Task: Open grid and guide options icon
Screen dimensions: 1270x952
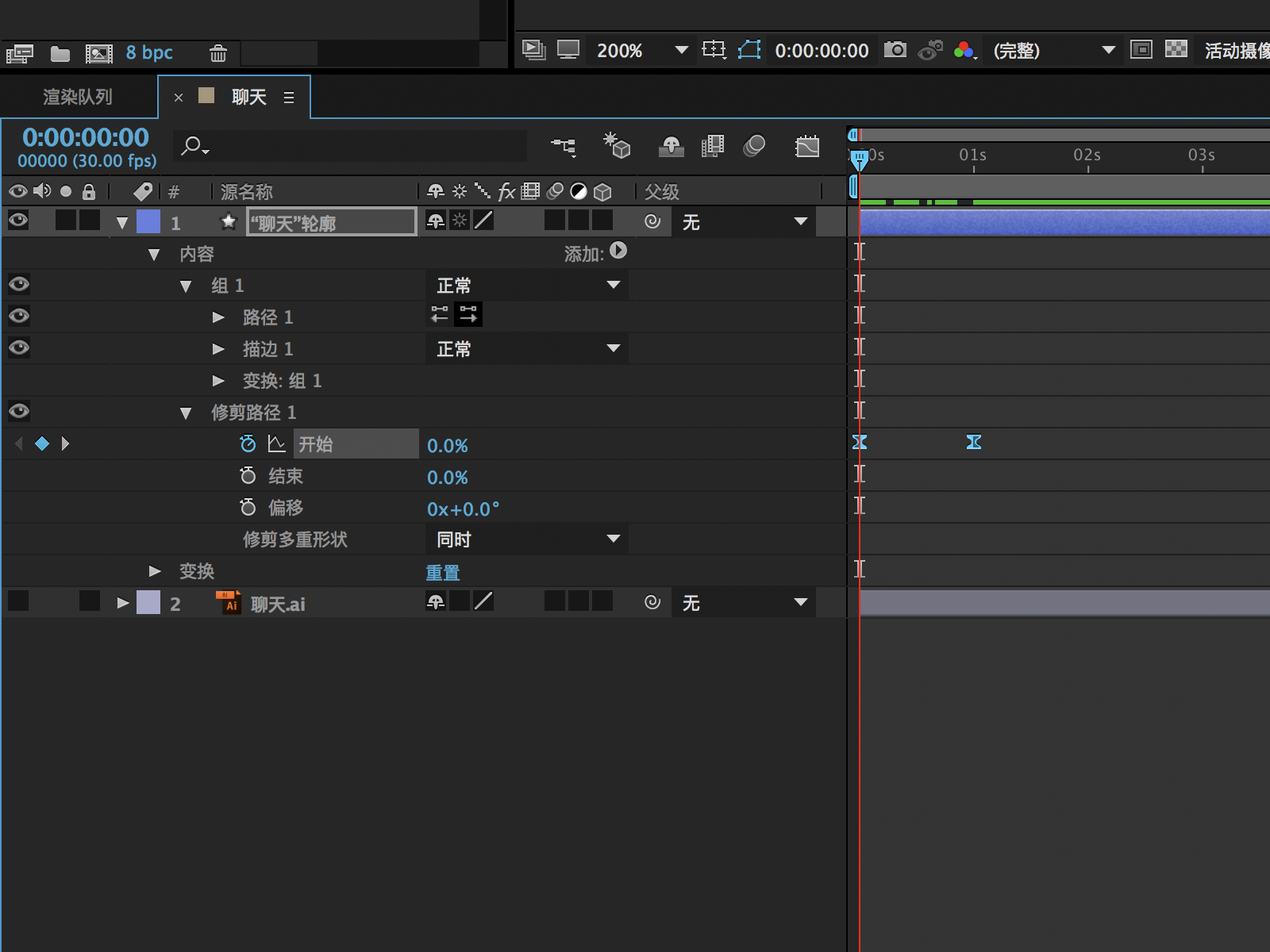Action: tap(714, 50)
